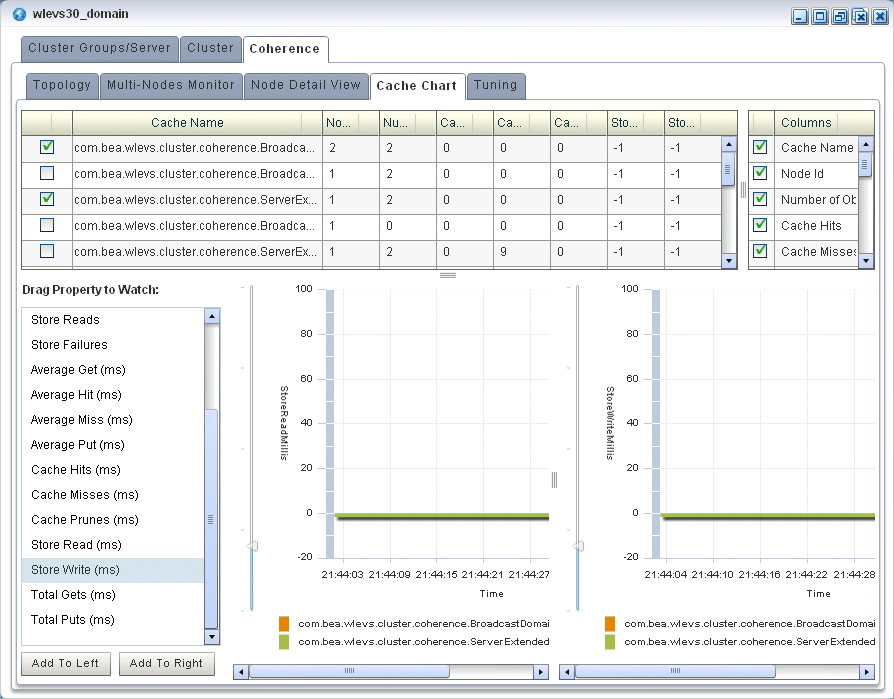
Task: Click the Add To Right button
Action: pos(166,664)
